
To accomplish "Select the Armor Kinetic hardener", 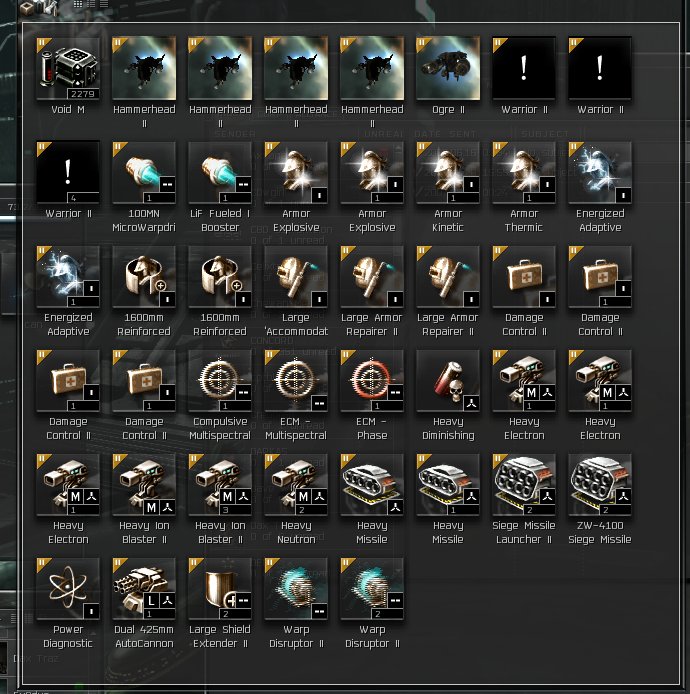I will [448, 173].
